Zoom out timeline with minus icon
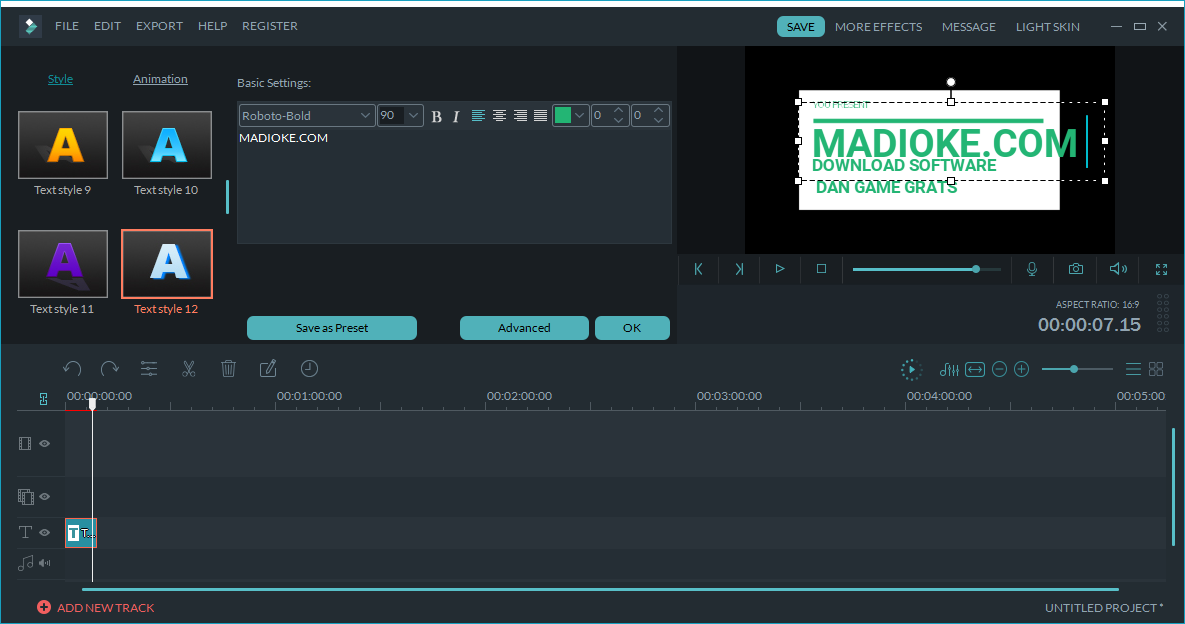 coord(999,369)
